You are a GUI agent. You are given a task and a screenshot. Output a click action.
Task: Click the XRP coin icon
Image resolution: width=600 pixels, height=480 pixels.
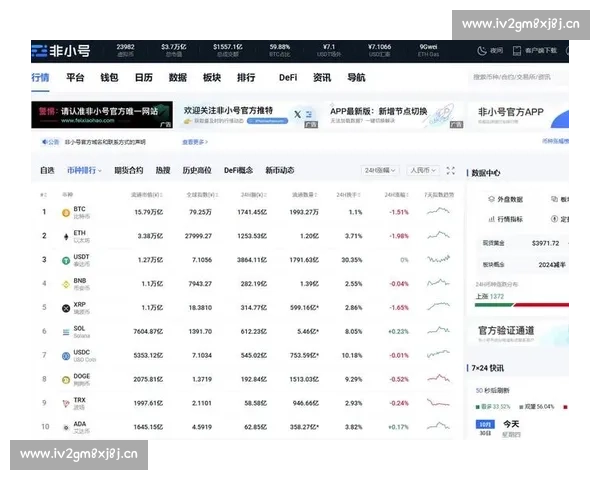pos(66,308)
